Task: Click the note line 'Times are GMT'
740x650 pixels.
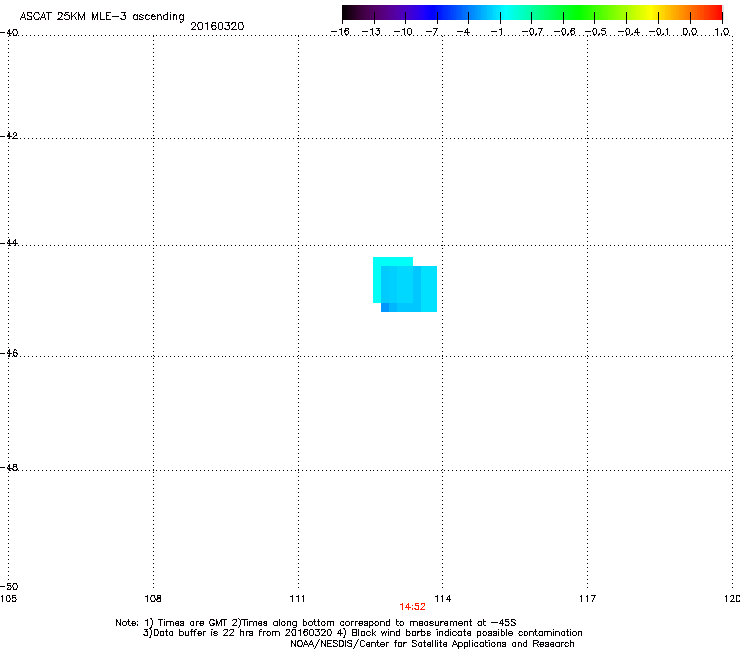Action: click(193, 623)
